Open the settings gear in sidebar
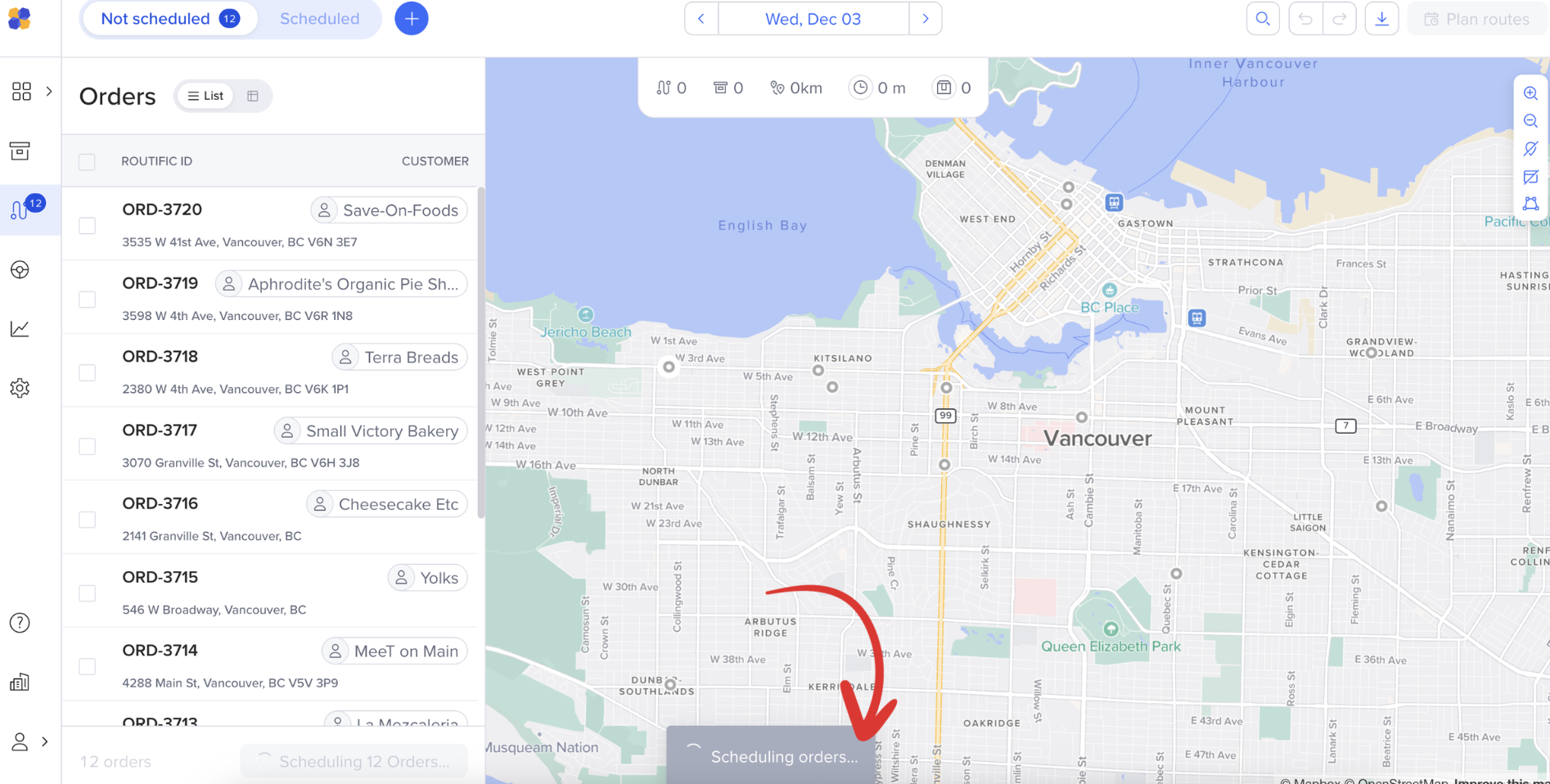 20,388
